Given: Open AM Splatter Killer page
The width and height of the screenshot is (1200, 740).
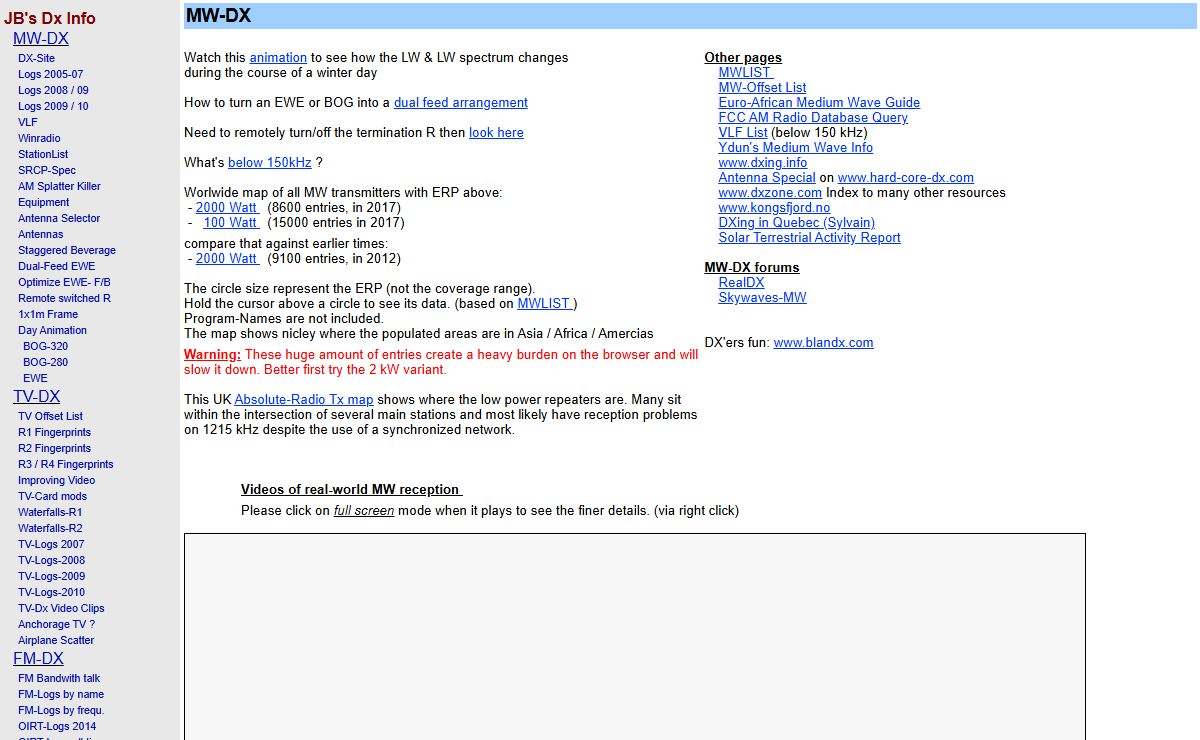Looking at the screenshot, I should [59, 186].
